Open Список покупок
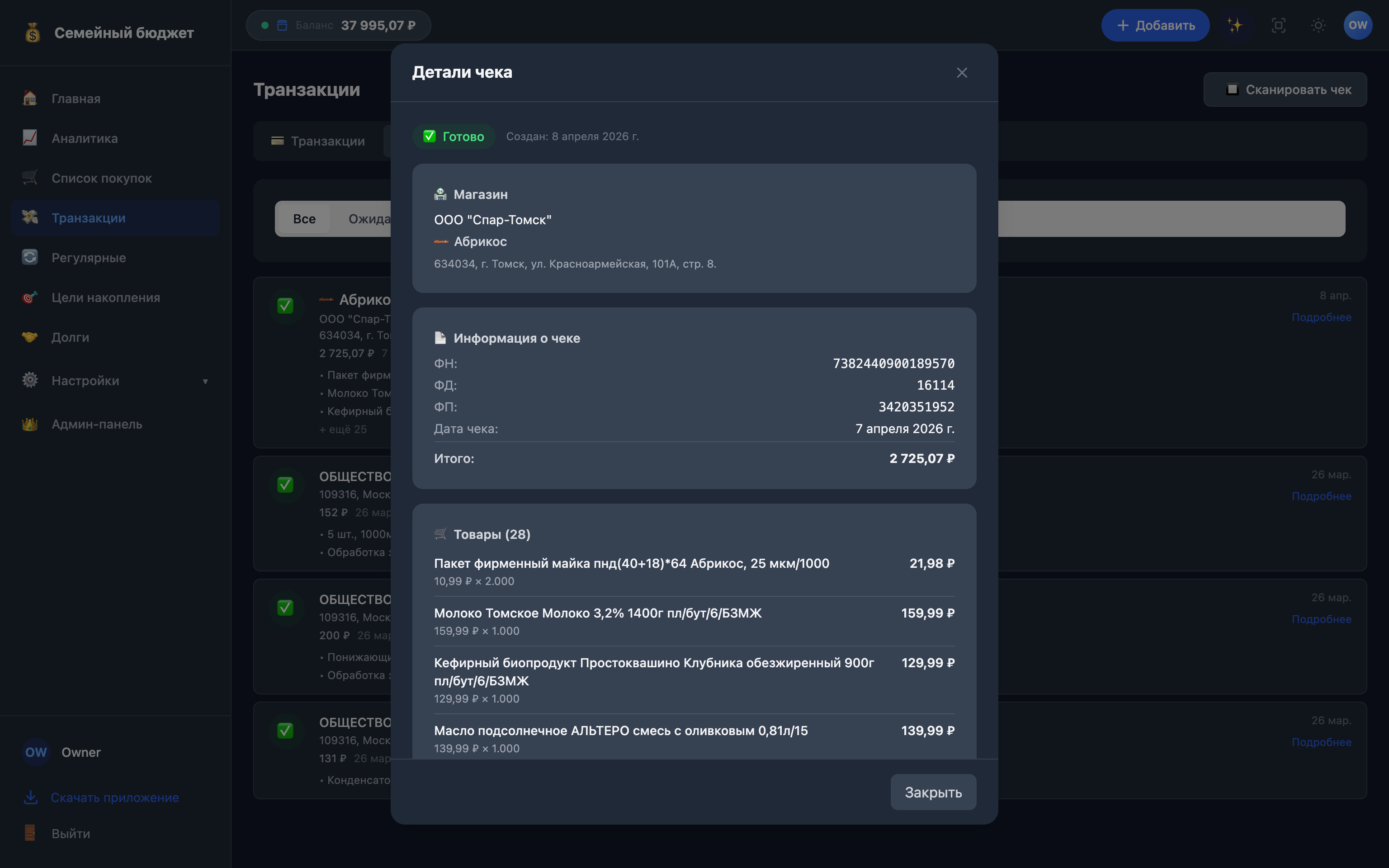 pyautogui.click(x=115, y=178)
